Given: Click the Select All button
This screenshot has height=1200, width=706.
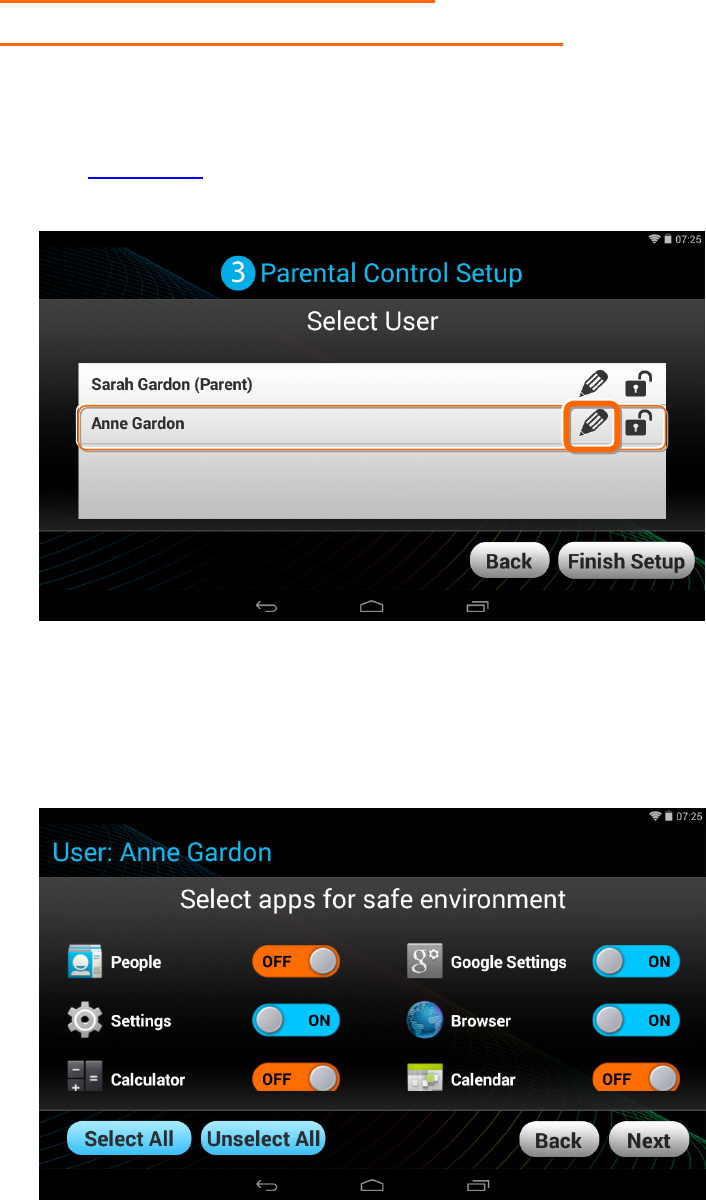Looking at the screenshot, I should 129,1138.
